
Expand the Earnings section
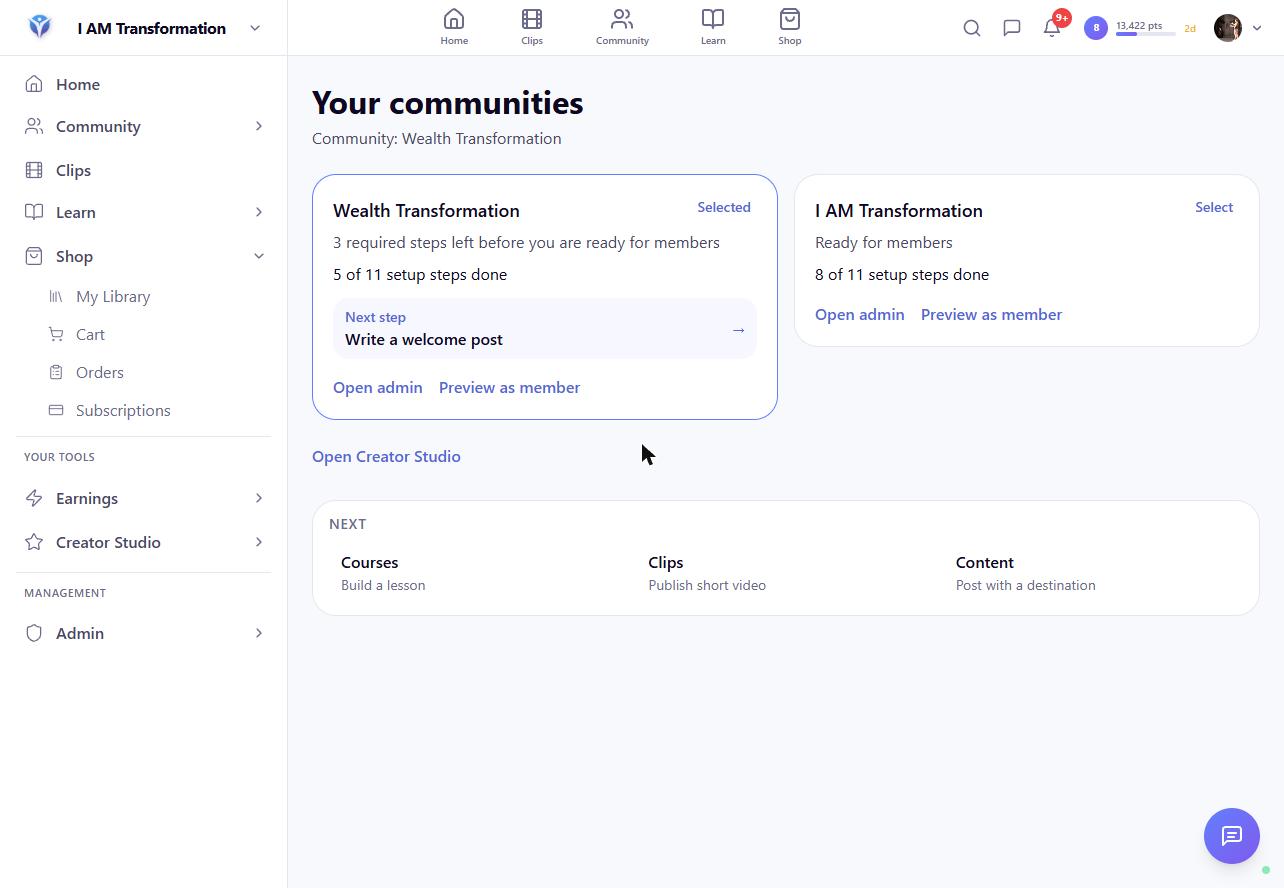(x=259, y=498)
